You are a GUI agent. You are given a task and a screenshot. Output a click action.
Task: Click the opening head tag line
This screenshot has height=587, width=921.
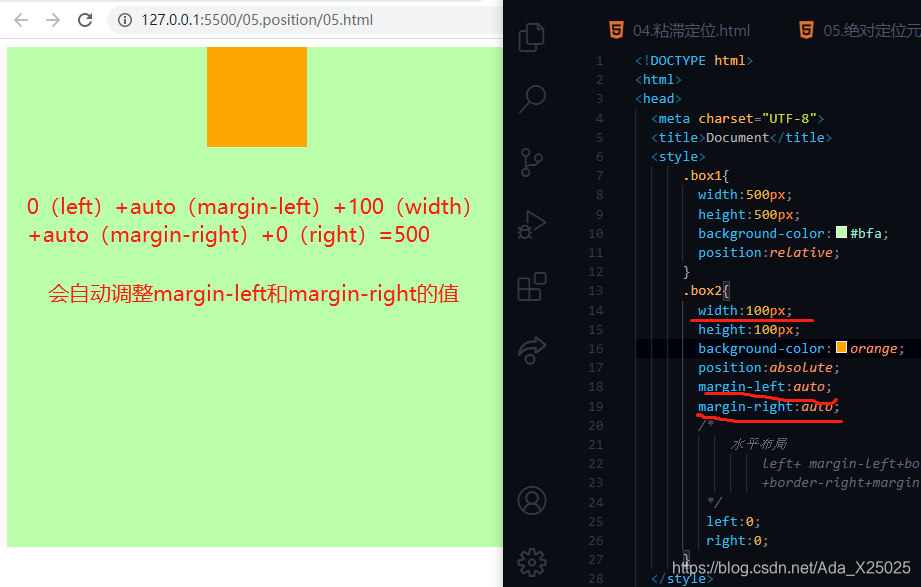[x=658, y=99]
